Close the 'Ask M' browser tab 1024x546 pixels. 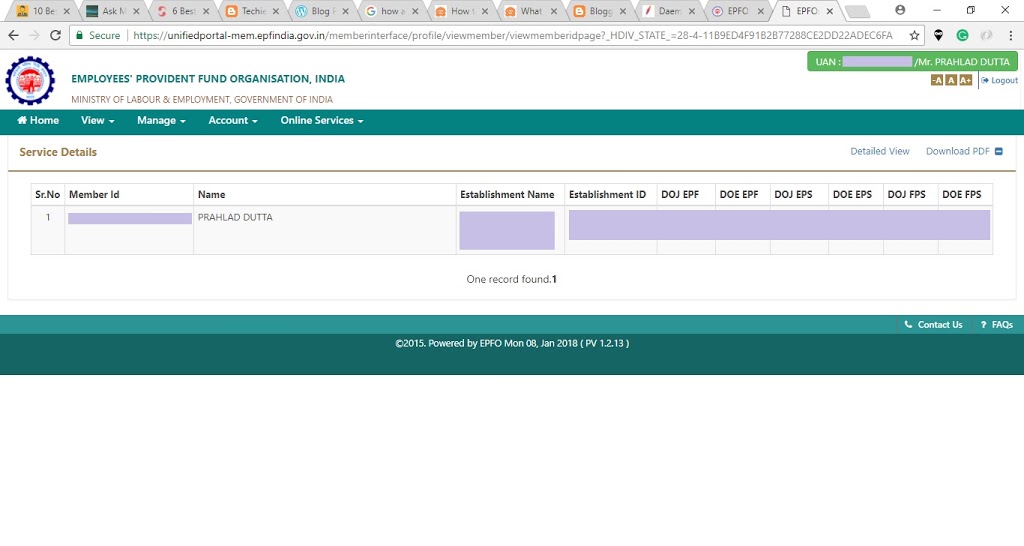coord(136,11)
